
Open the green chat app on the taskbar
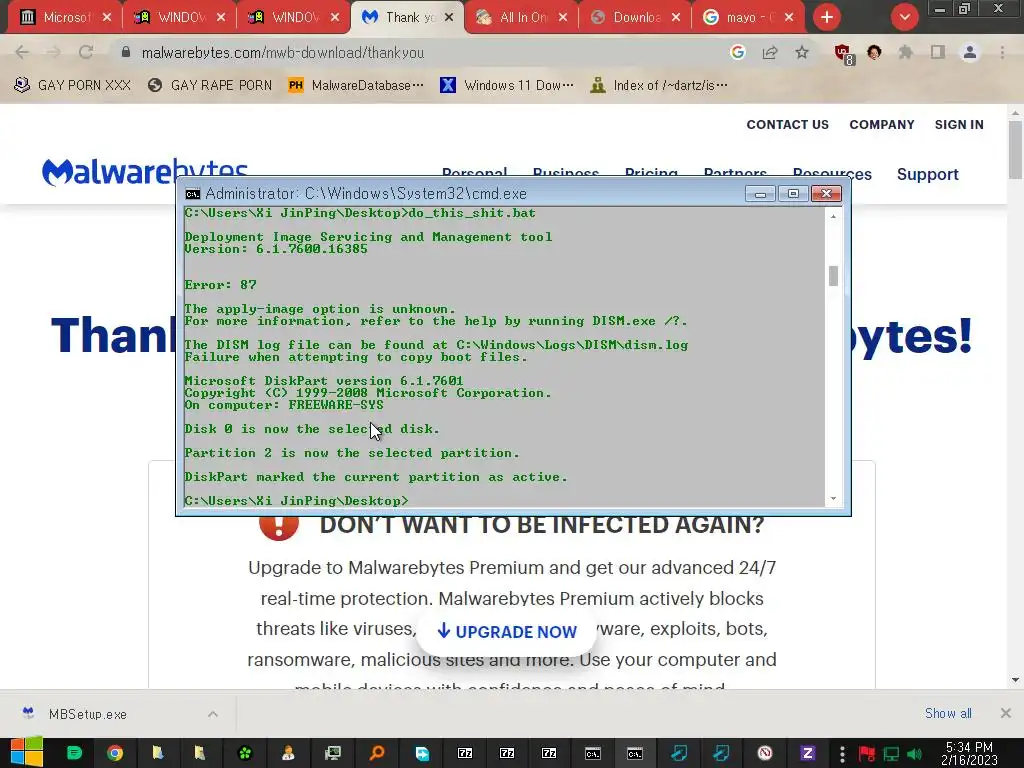click(x=74, y=754)
